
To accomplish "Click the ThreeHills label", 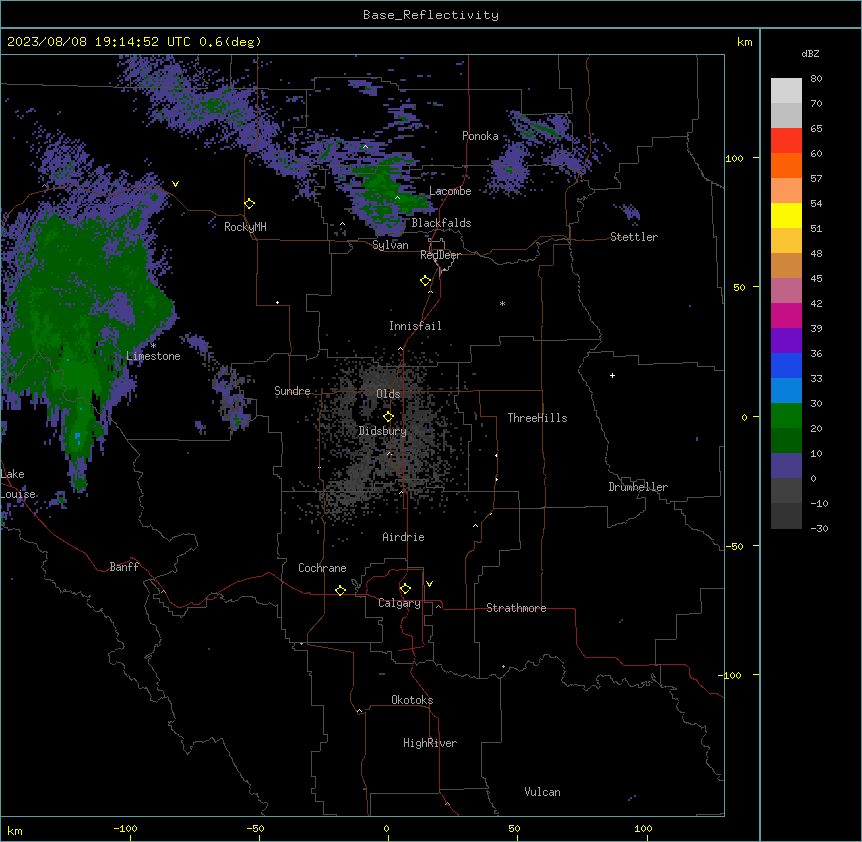I will [537, 418].
